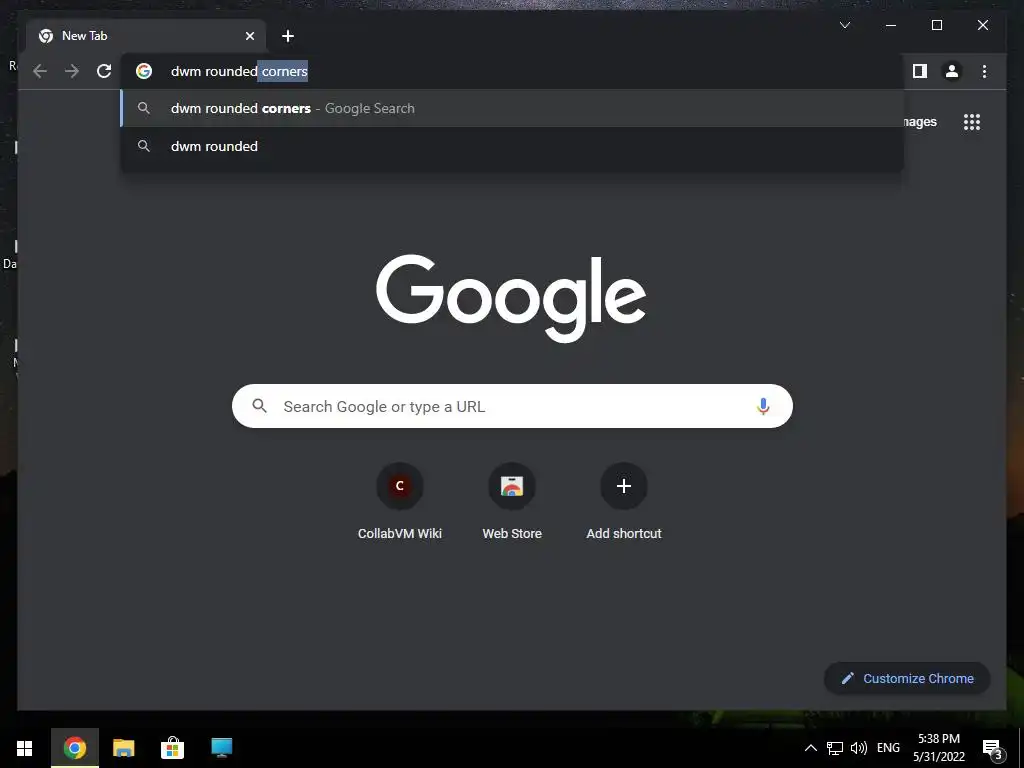This screenshot has width=1024, height=768.
Task: Click the Chrome taskbar icon
Action: click(74, 748)
